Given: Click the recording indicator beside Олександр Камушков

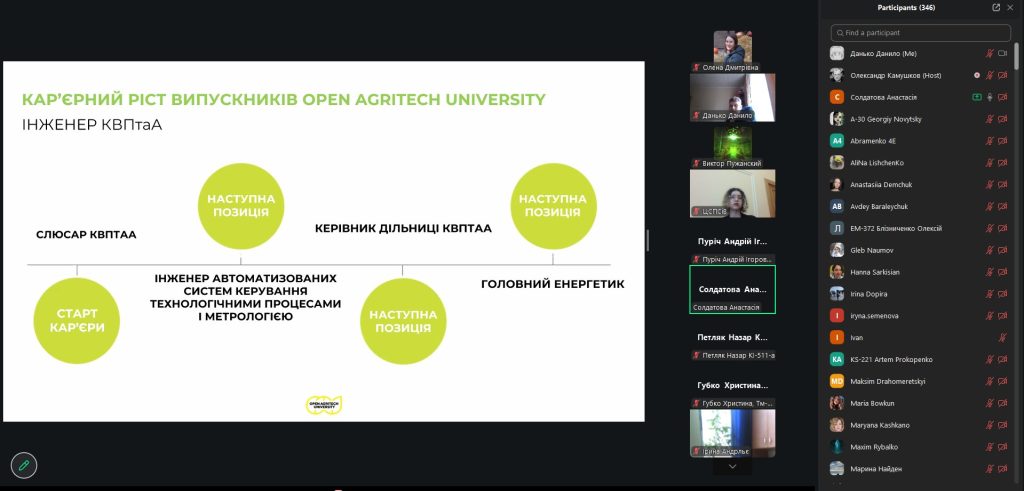Looking at the screenshot, I should coord(977,75).
